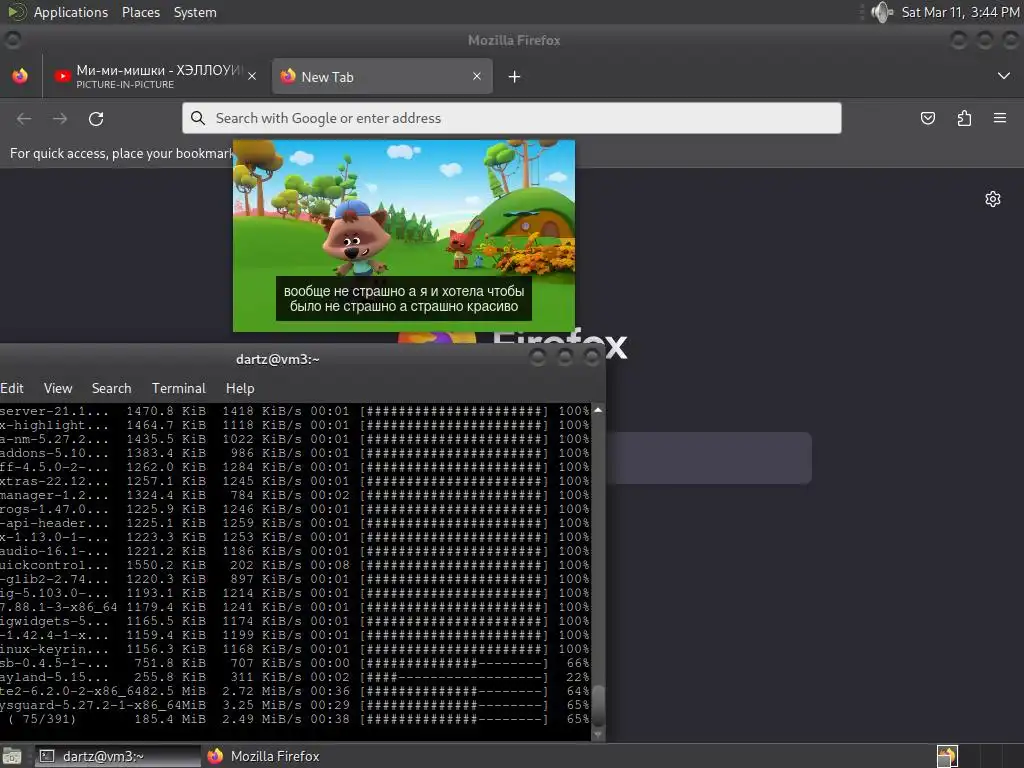Viewport: 1024px width, 768px height.
Task: Click the Applications menu logo icon
Action: click(x=17, y=12)
